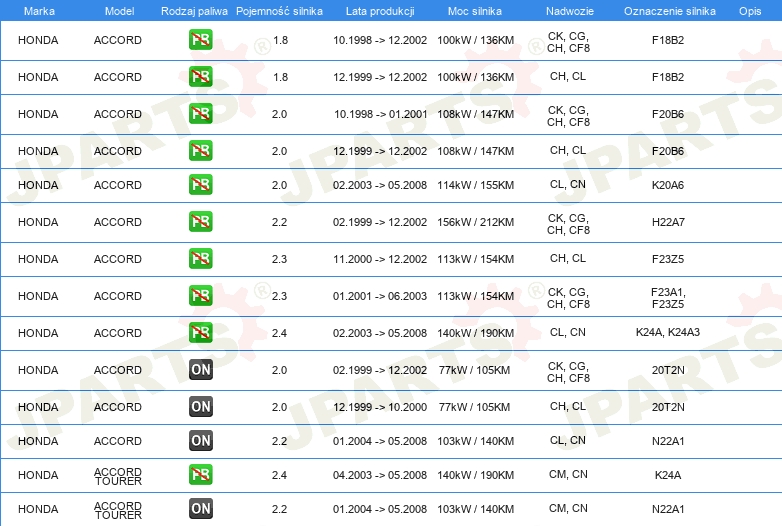782x526 pixels.
Task: Click petrol icon in the 10.1998 -> 12.2002 row
Action: (200, 40)
